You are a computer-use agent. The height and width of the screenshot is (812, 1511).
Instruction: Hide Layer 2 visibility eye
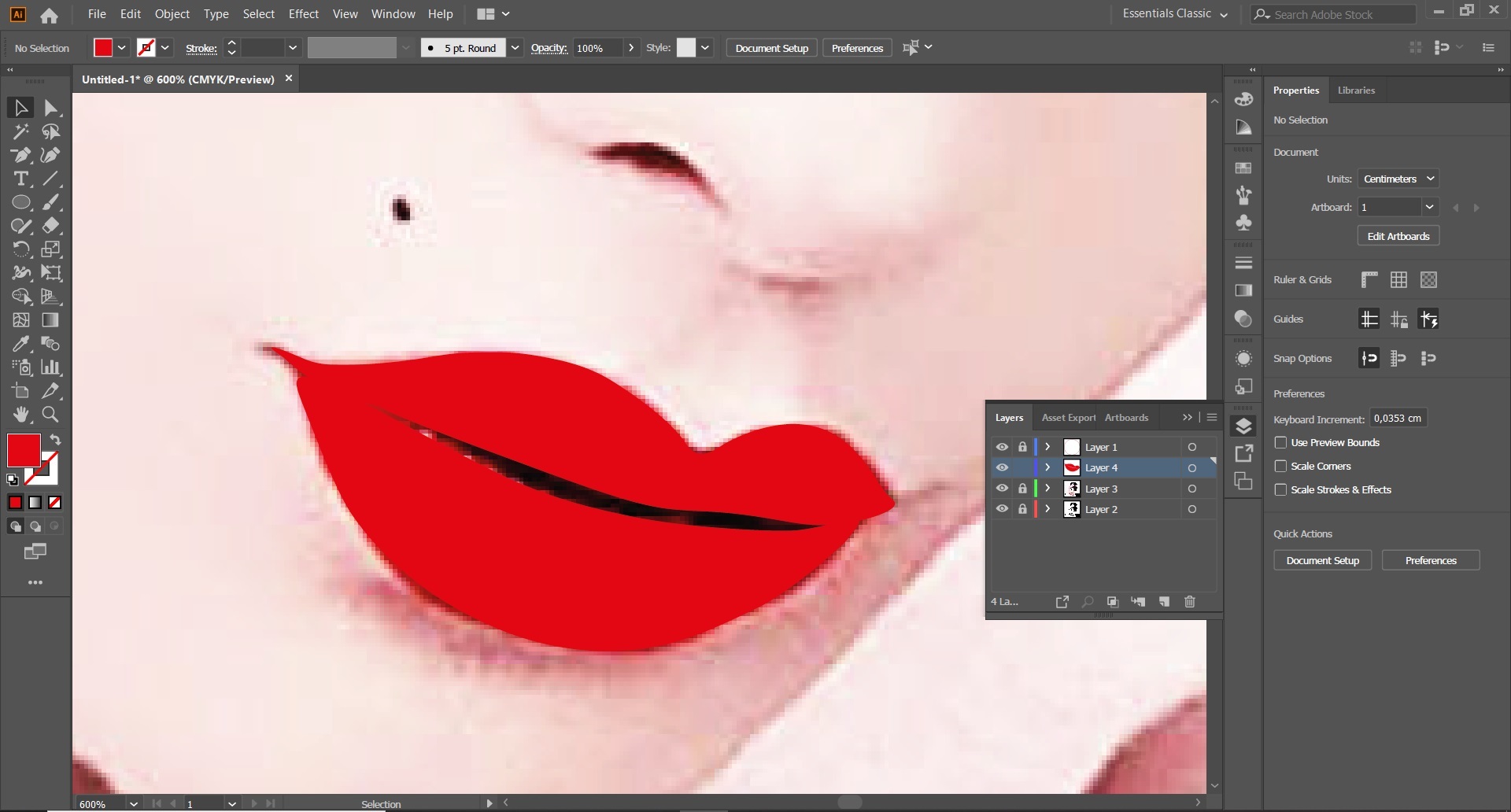(1002, 509)
